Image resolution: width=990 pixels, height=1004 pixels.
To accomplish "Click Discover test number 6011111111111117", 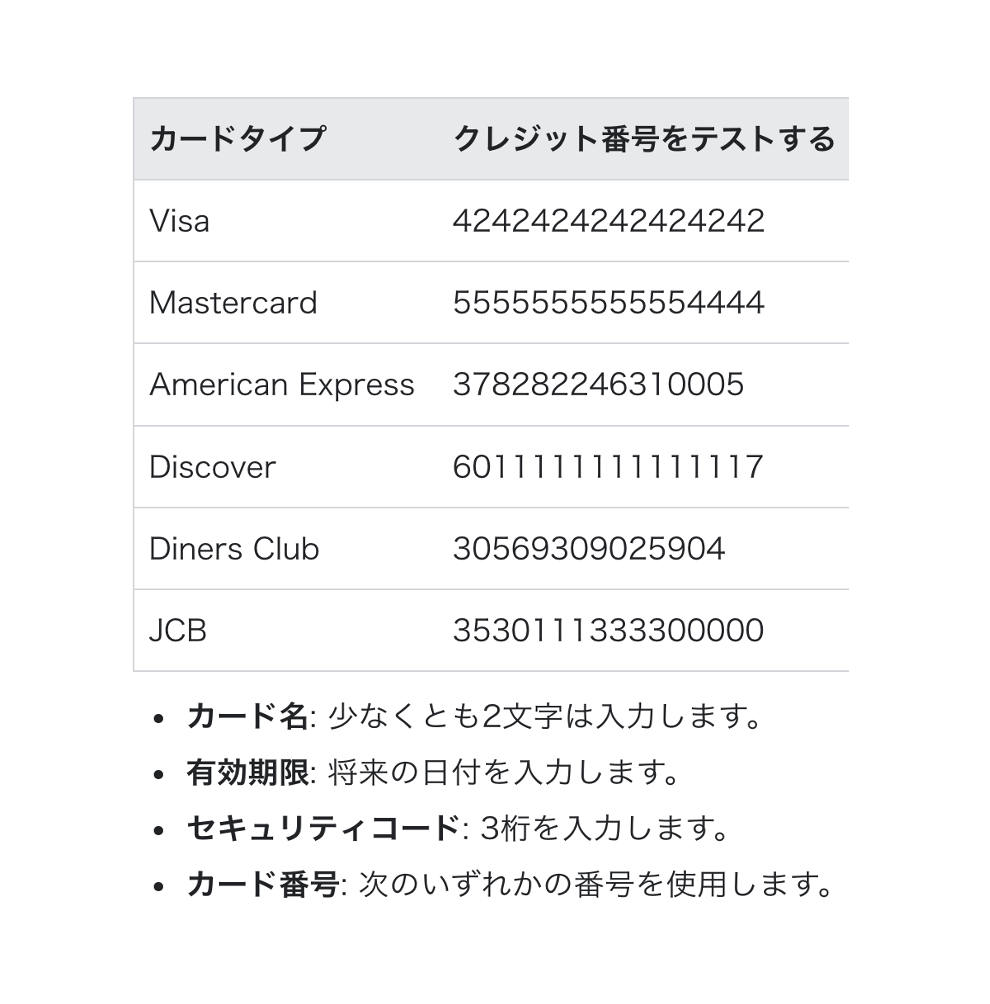I will 608,467.
